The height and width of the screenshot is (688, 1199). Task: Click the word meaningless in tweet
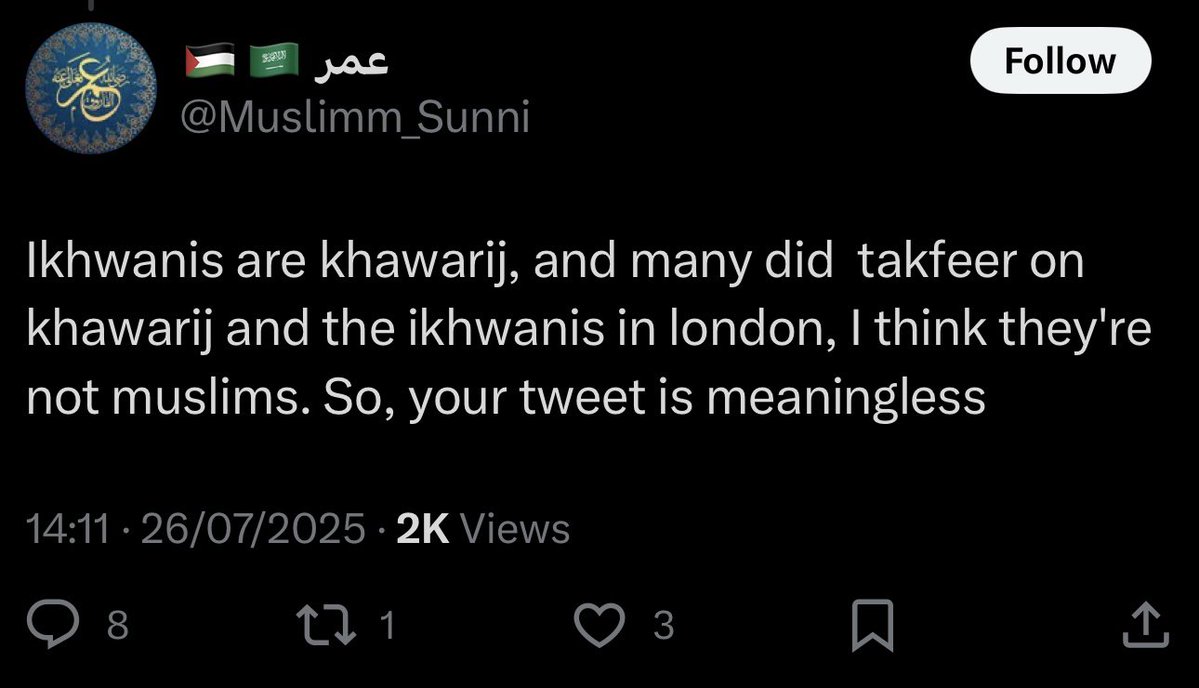pyautogui.click(x=846, y=399)
